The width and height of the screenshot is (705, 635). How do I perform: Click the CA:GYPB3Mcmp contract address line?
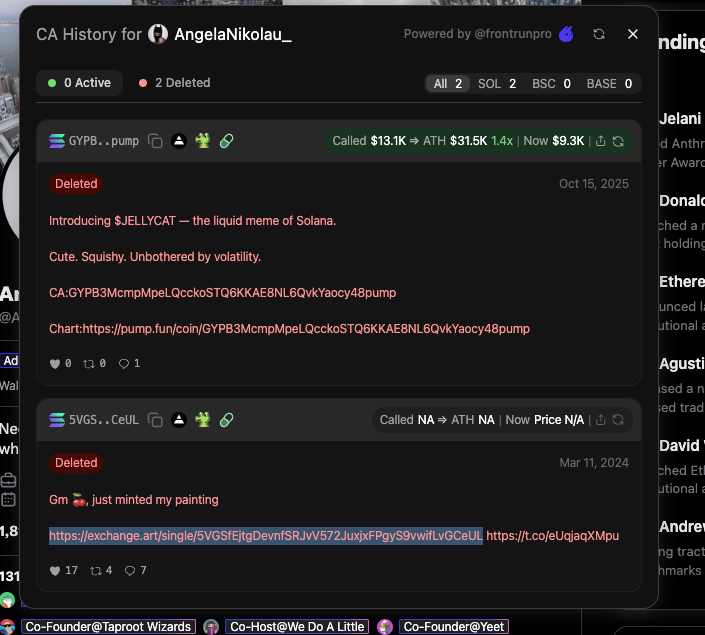(x=223, y=293)
